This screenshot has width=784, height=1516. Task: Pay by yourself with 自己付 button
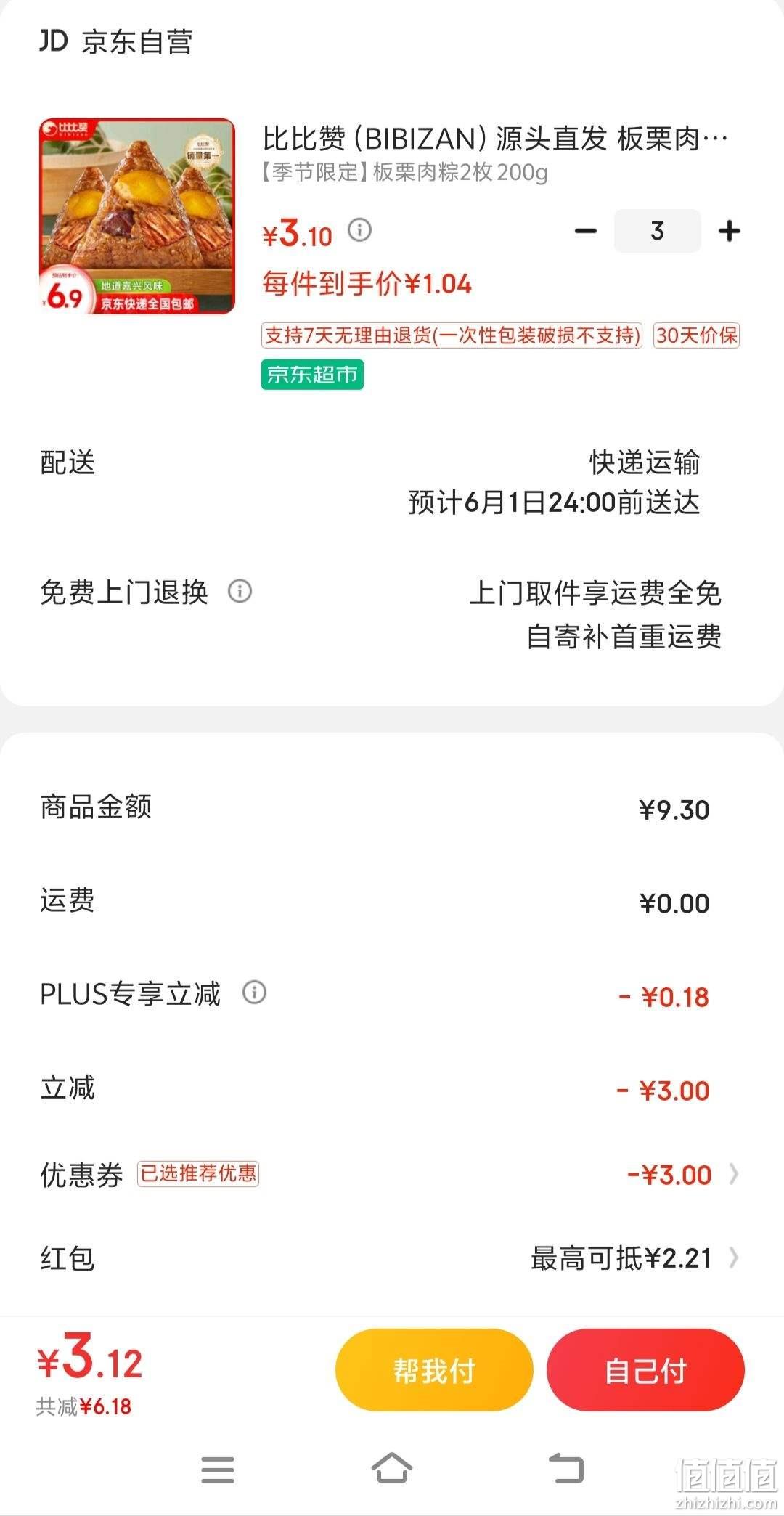pos(645,1371)
